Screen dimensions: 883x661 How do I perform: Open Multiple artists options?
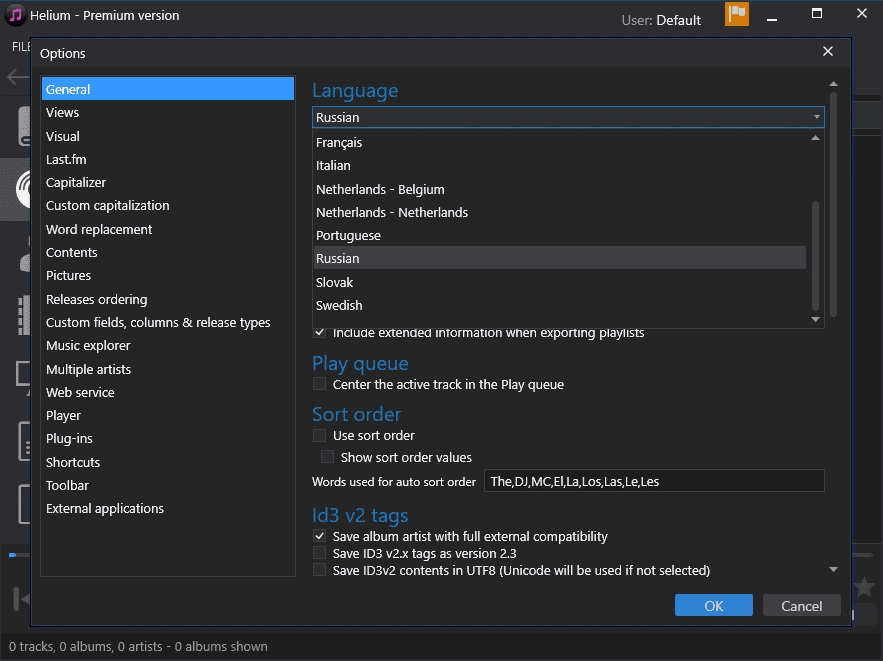(x=168, y=369)
